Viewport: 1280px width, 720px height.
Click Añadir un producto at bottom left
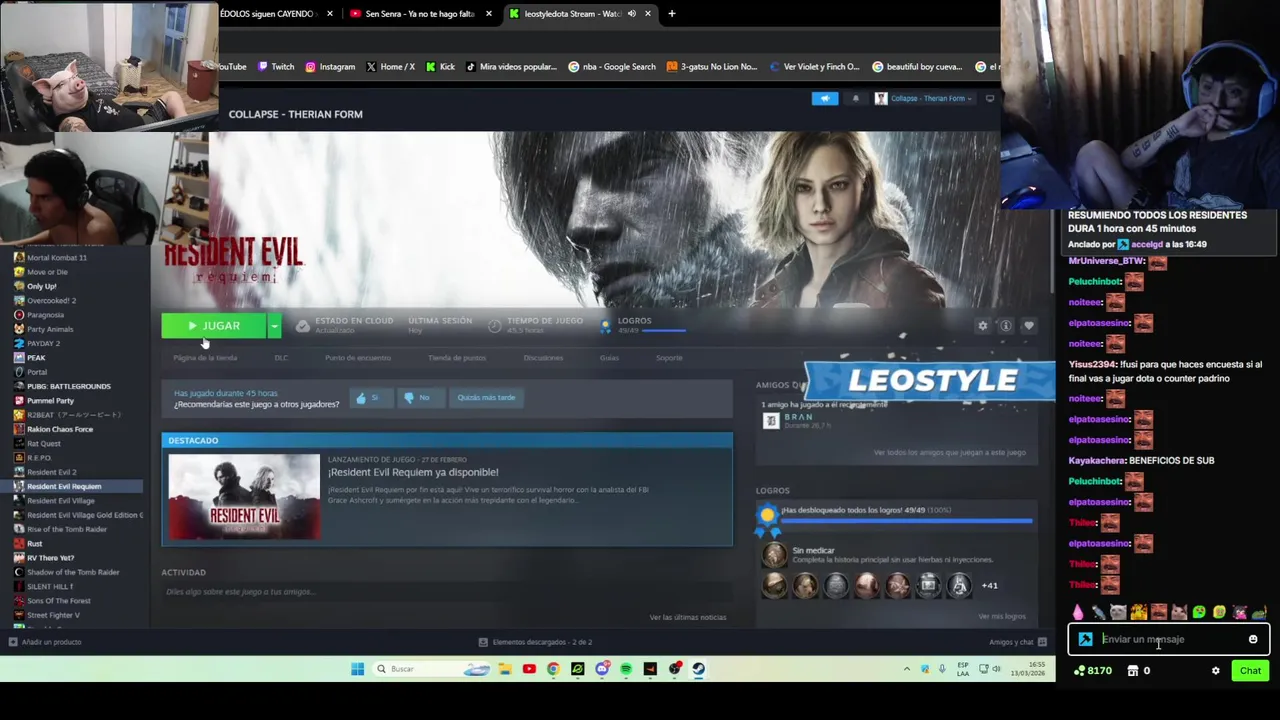pyautogui.click(x=45, y=642)
